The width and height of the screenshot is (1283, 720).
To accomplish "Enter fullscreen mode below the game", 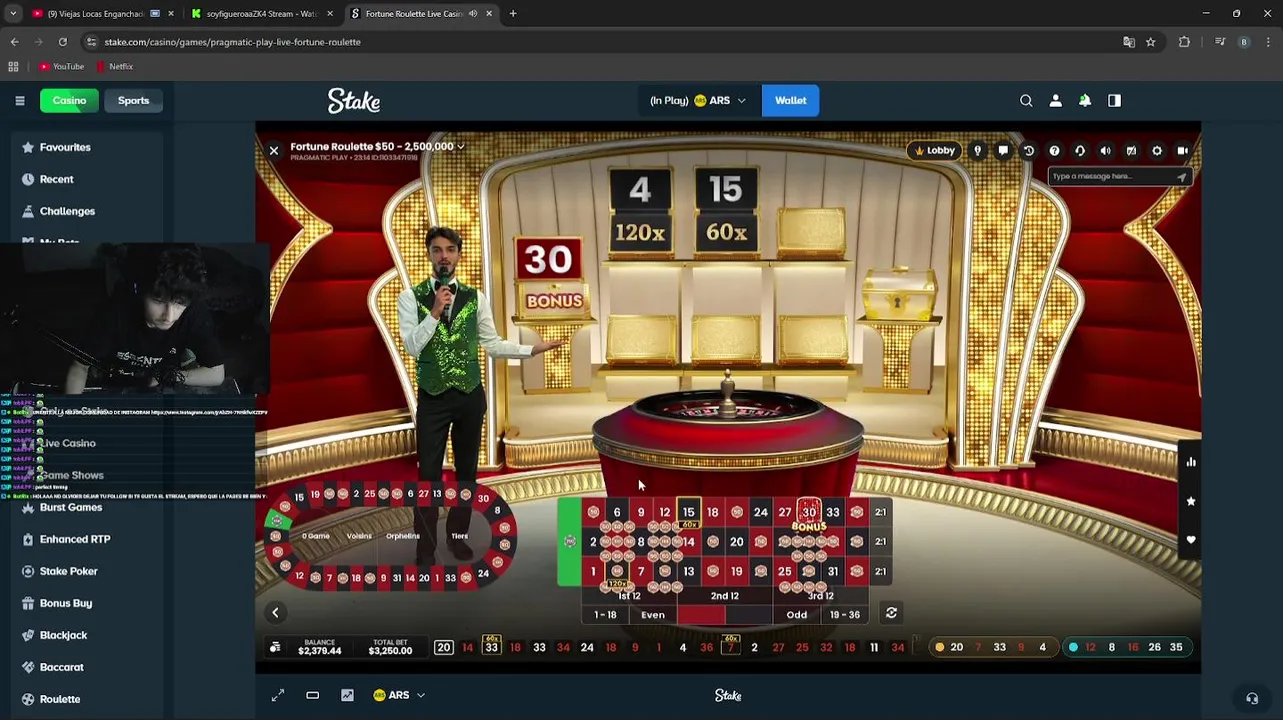I will tap(278, 695).
